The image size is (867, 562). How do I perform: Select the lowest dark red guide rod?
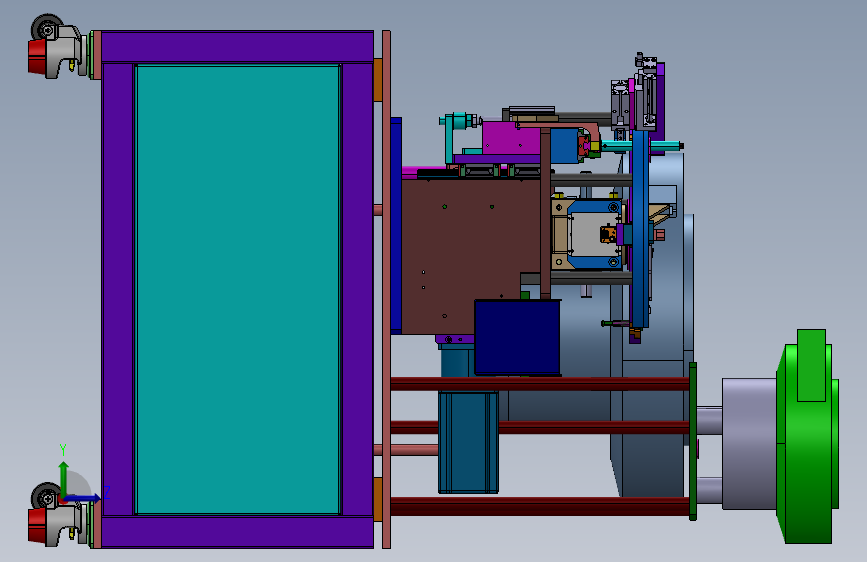540,507
